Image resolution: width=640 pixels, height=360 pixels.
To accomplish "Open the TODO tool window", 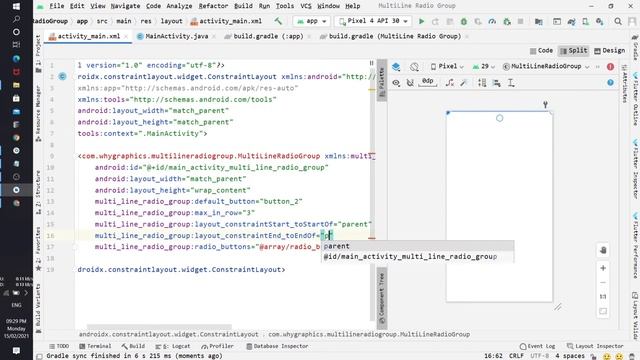I will pyautogui.click(x=59, y=346).
